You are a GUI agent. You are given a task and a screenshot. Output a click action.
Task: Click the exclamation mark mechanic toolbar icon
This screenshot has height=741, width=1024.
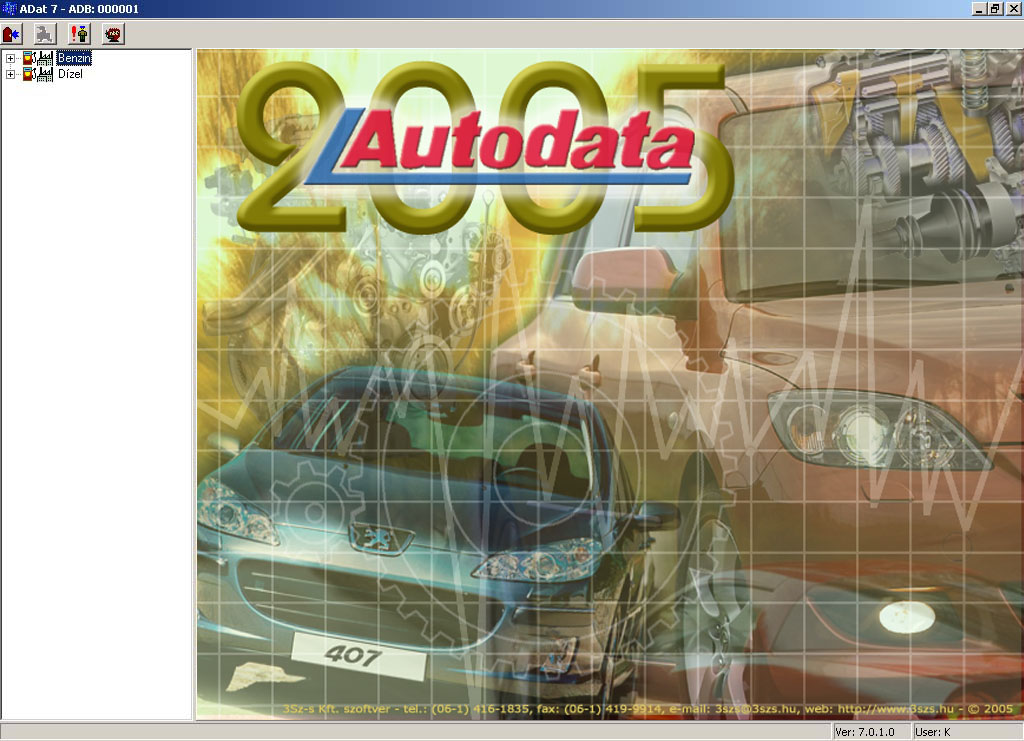[x=80, y=34]
